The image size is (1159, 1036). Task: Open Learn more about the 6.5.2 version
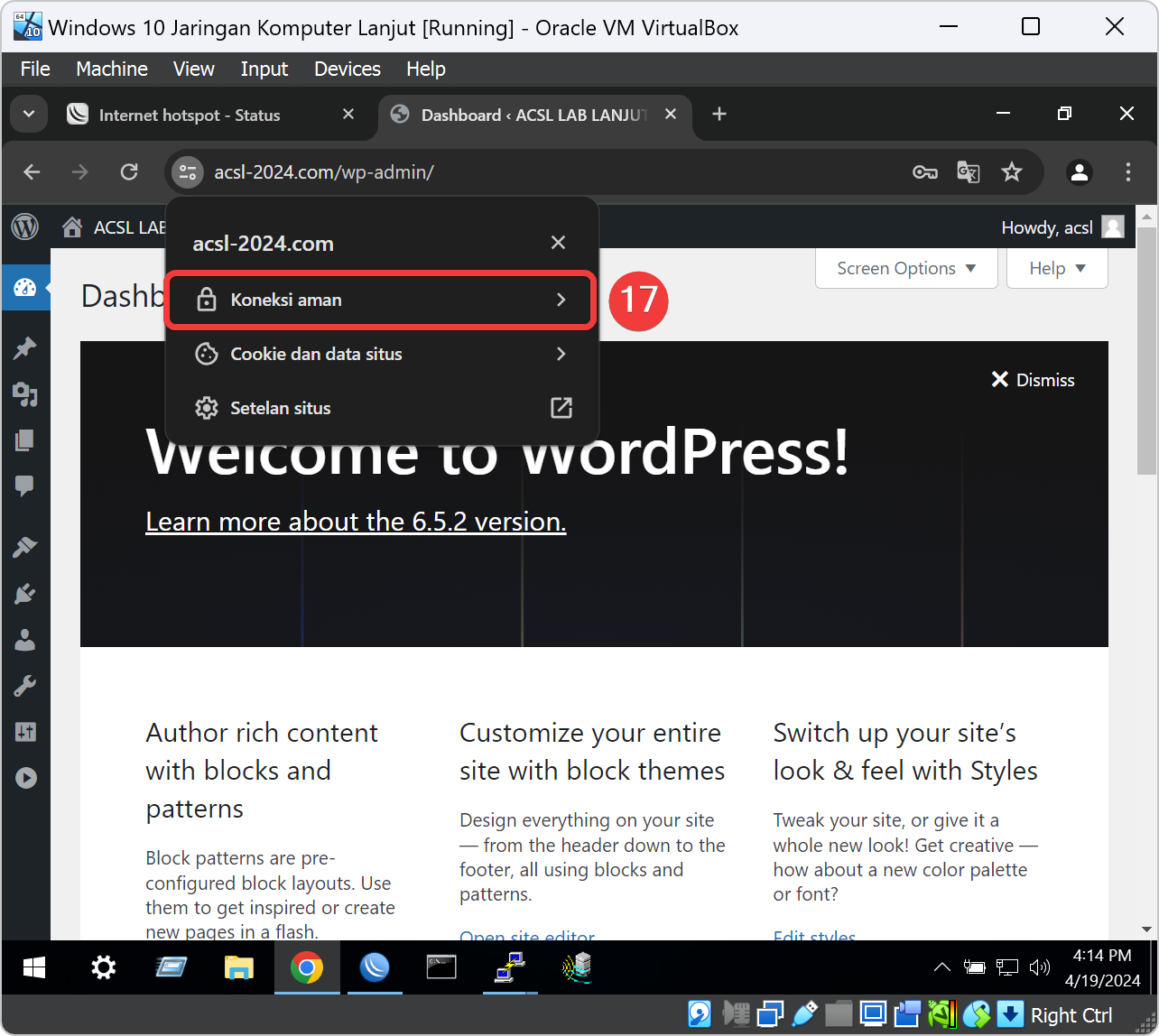[356, 522]
